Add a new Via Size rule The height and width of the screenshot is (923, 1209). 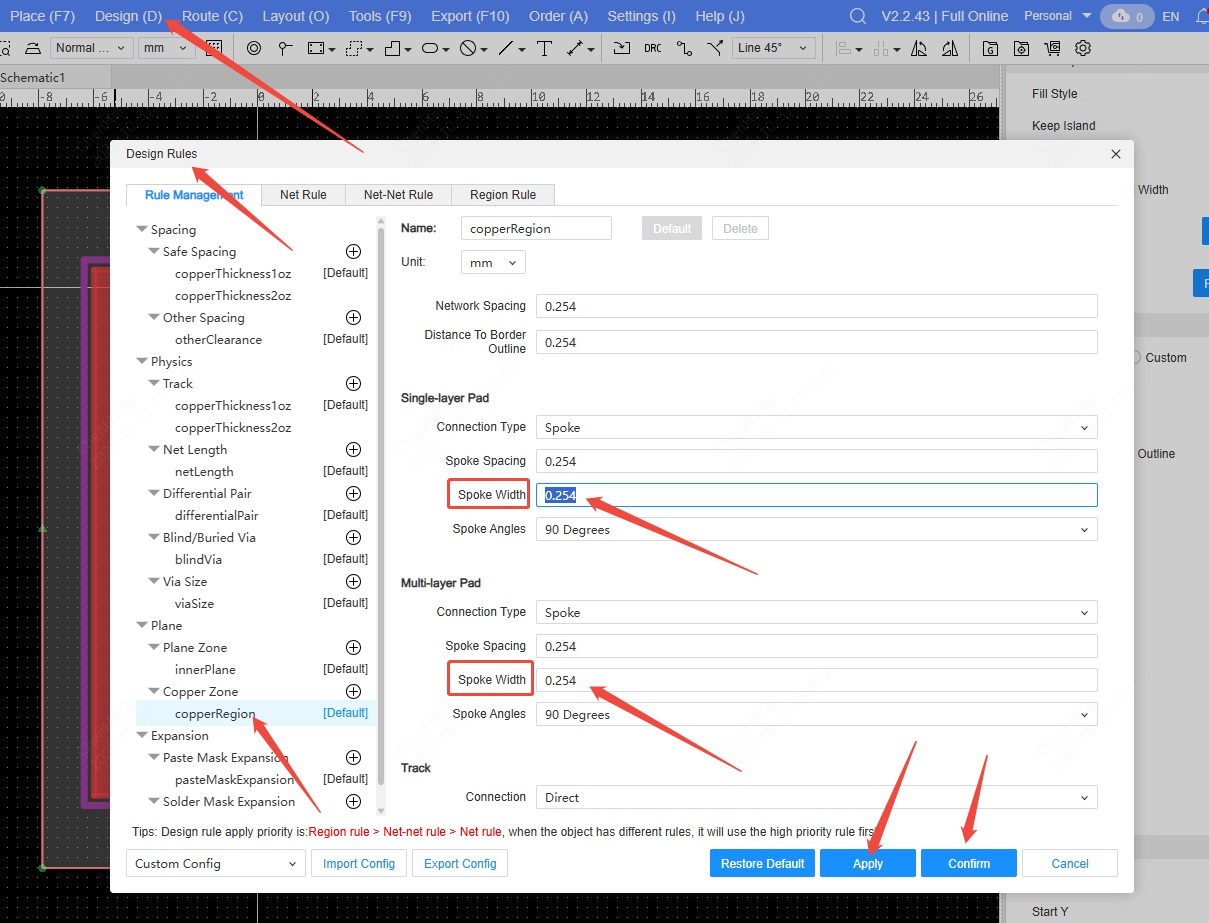point(353,582)
